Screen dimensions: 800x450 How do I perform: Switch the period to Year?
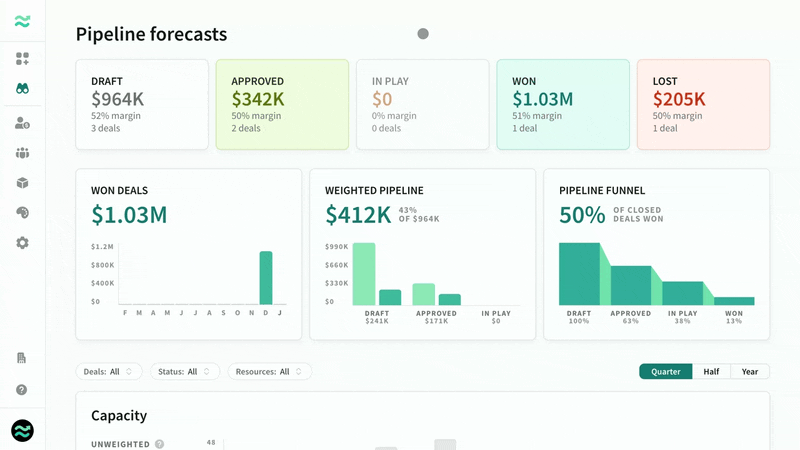coord(750,371)
